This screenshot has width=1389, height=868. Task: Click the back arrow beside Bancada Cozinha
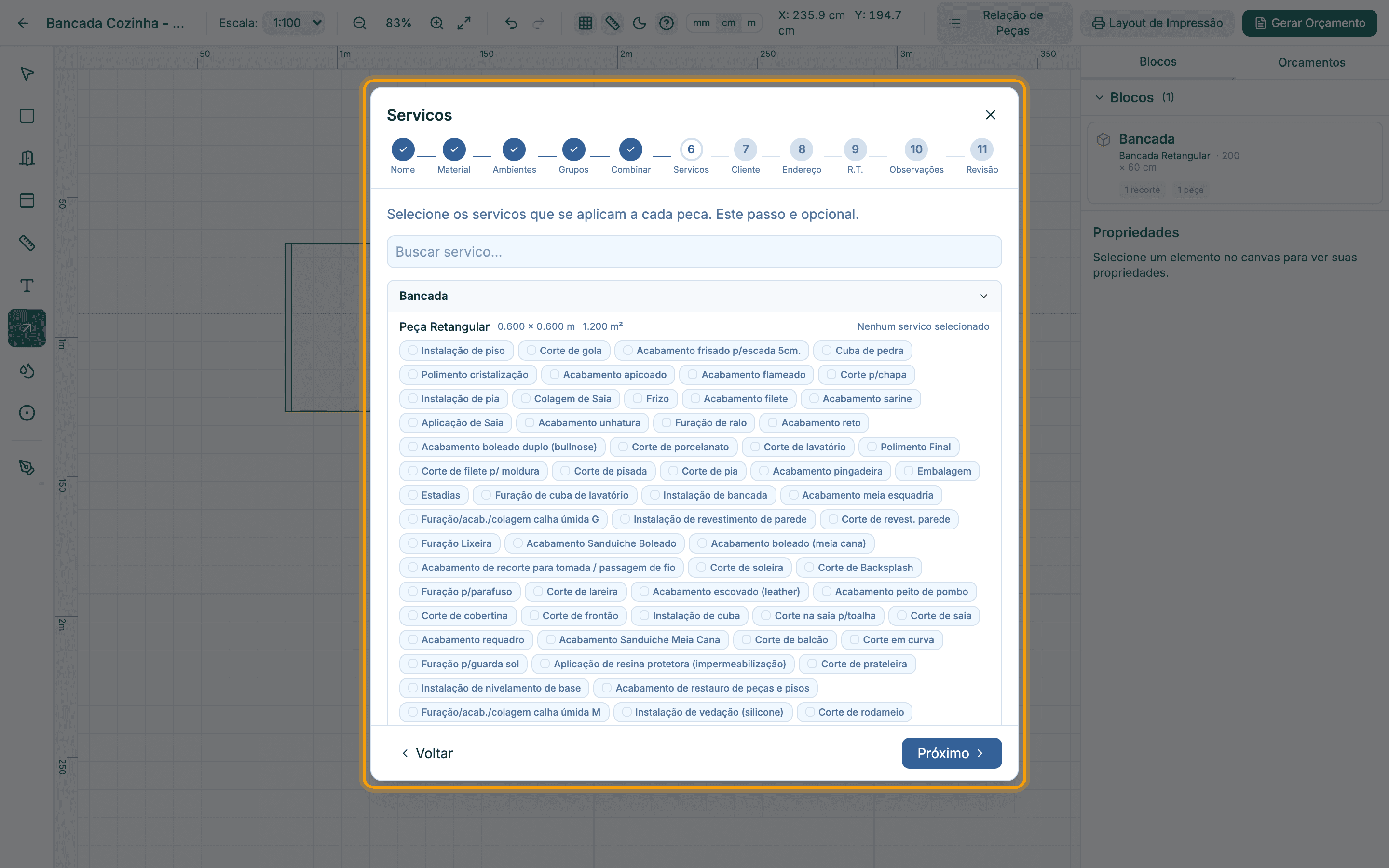(23, 23)
